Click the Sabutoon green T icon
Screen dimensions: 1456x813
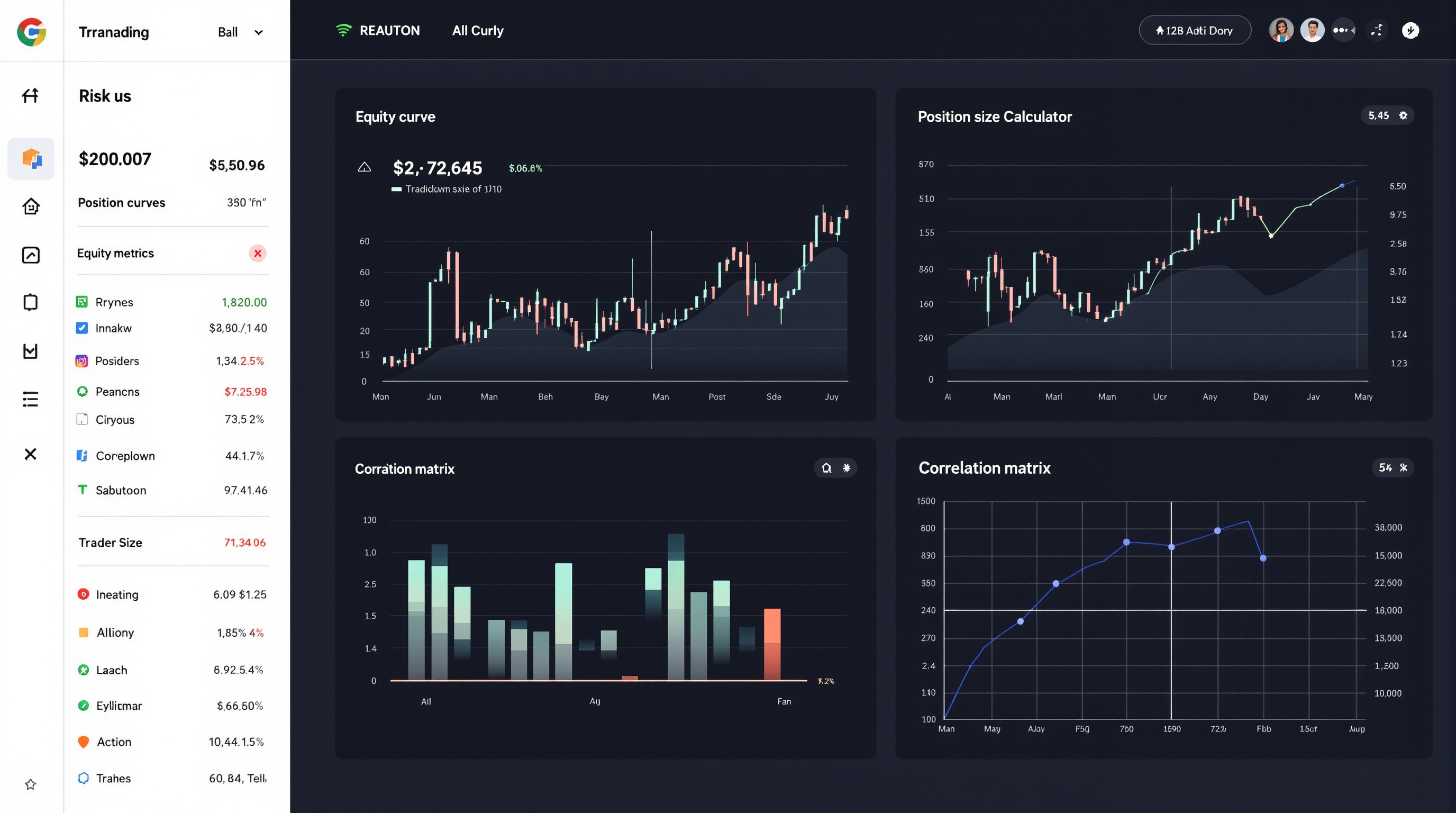(83, 490)
